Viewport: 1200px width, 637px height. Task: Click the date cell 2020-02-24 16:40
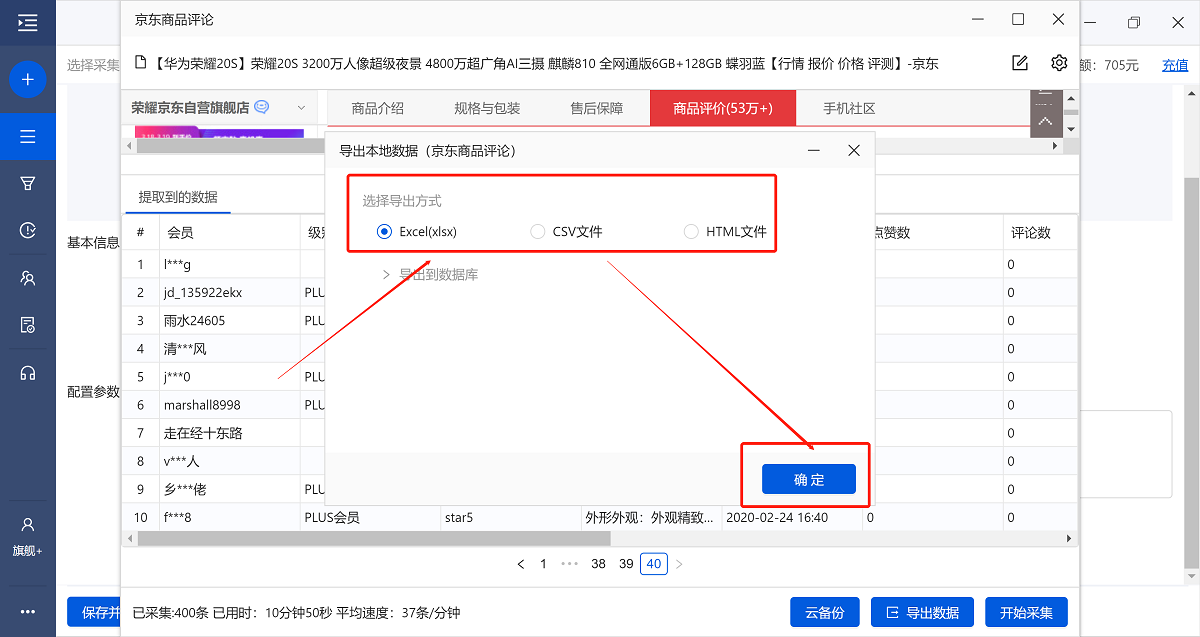[x=790, y=518]
